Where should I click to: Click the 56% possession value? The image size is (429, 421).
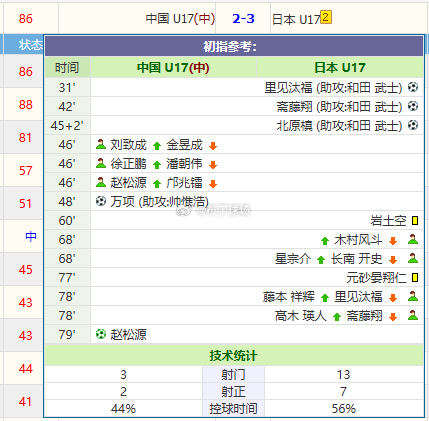coord(344,408)
